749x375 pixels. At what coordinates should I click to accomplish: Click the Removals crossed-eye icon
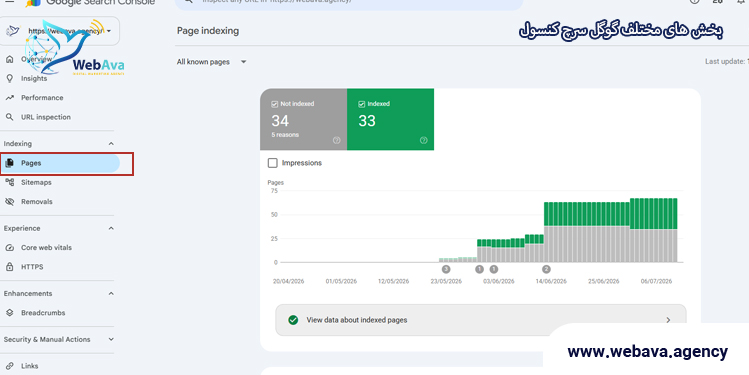[10, 202]
